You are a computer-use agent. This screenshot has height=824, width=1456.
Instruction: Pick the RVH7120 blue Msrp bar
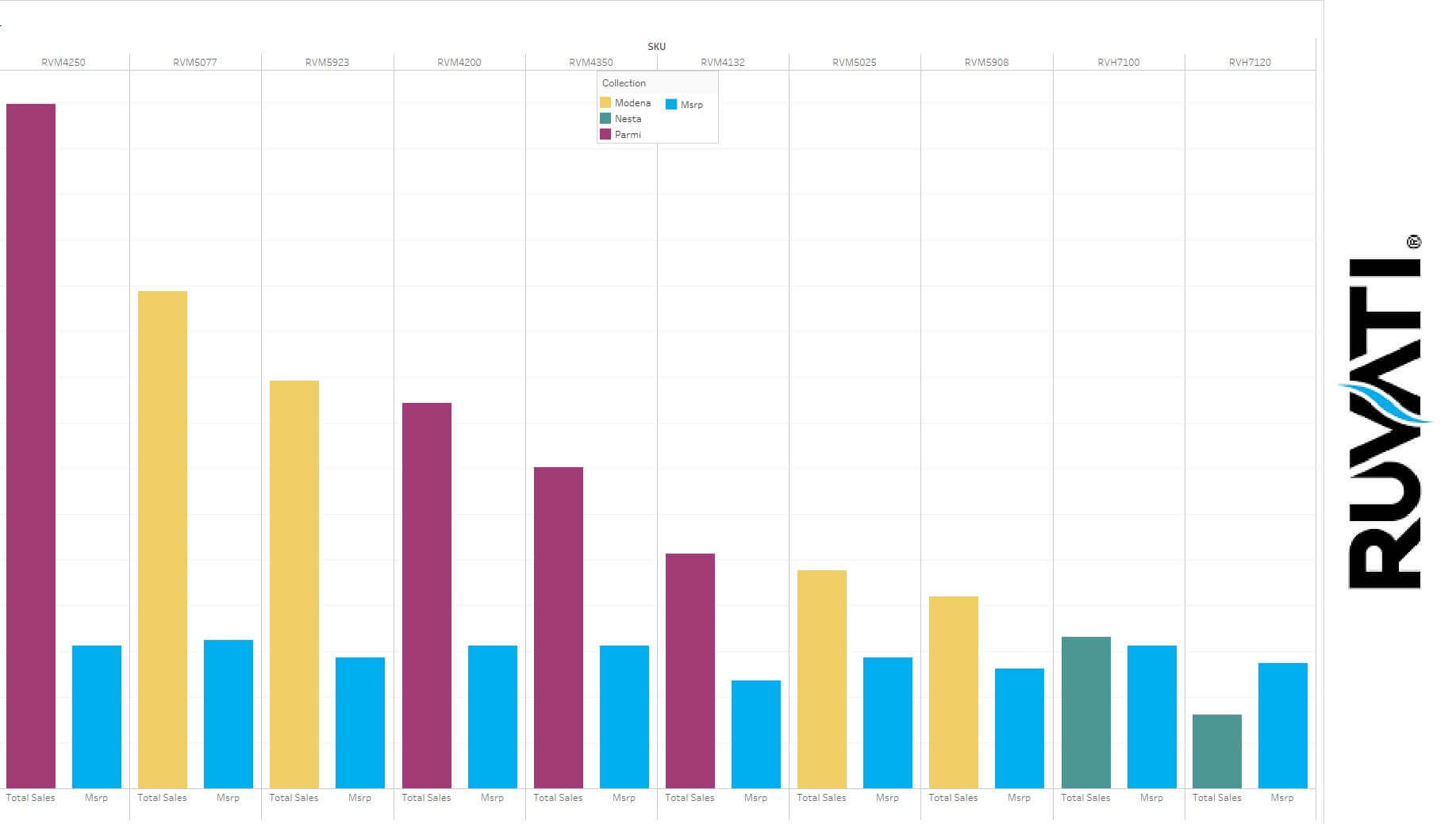click(1282, 725)
